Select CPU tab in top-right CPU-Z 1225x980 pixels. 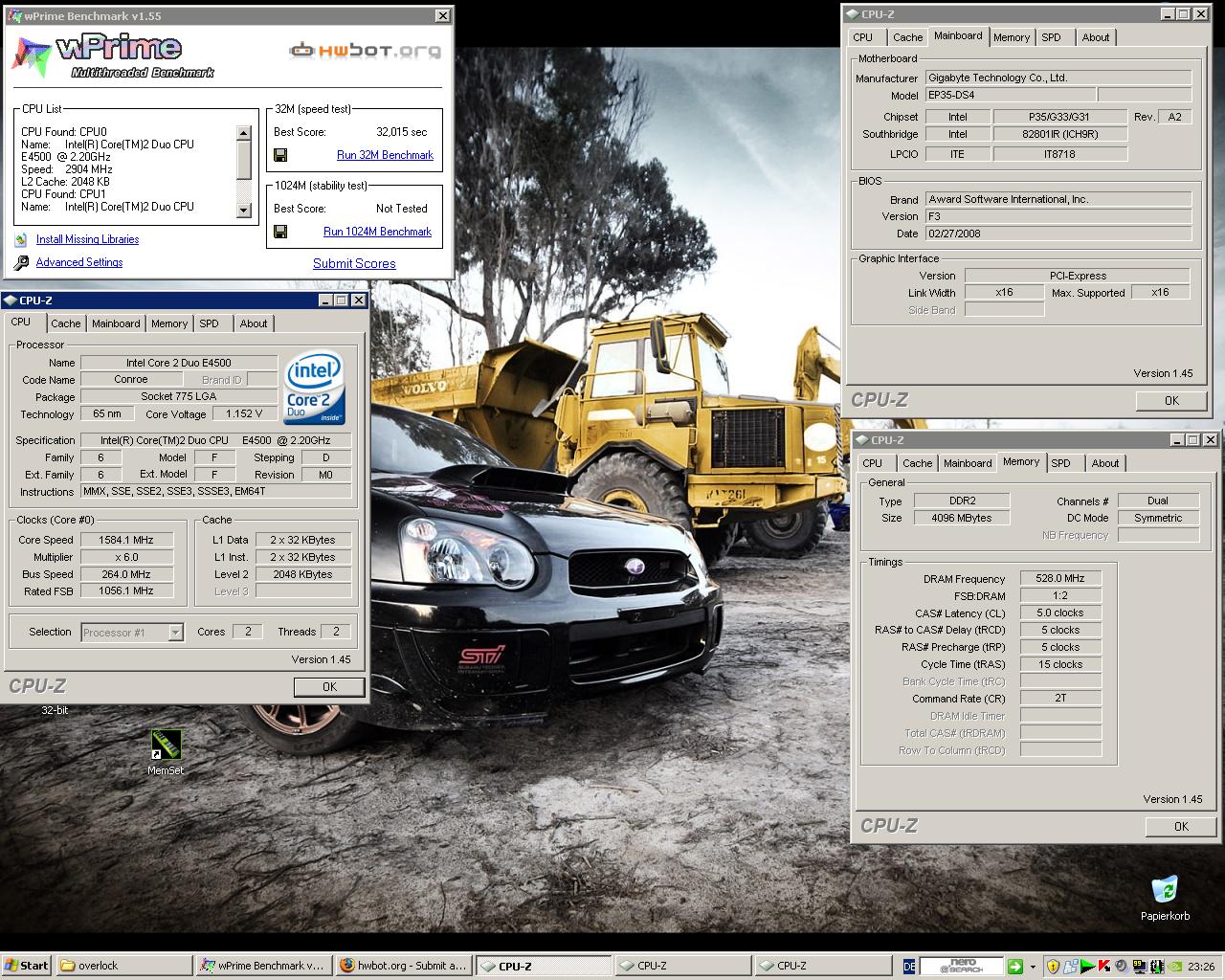coord(862,37)
